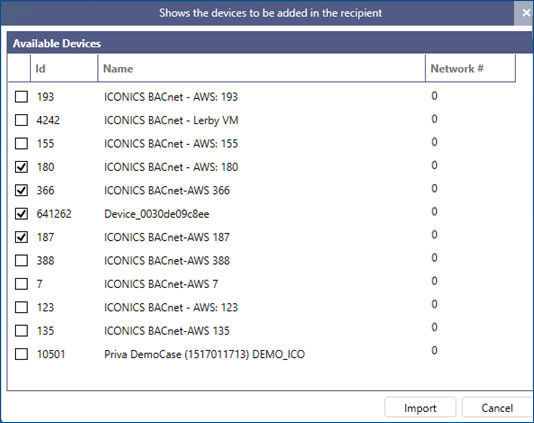Viewport: 534px width, 423px height.
Task: Sort by the Id column header
Action: [x=64, y=68]
